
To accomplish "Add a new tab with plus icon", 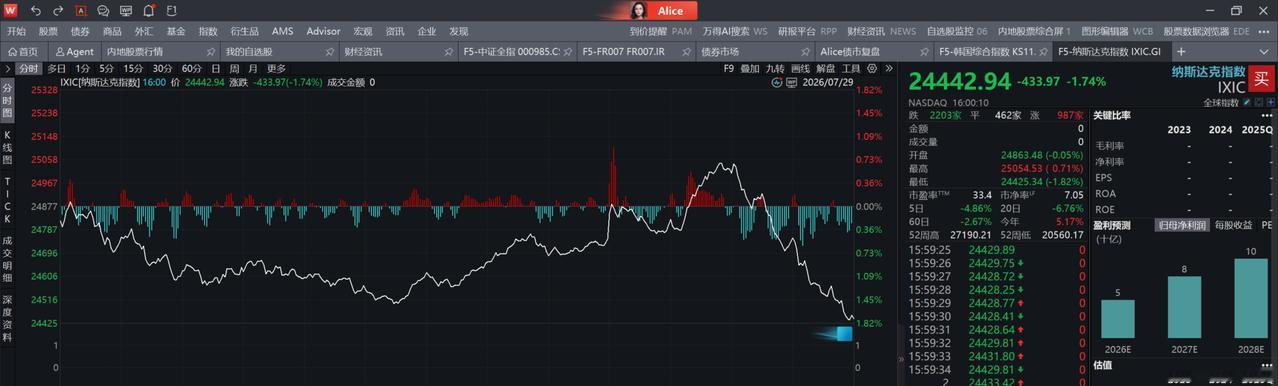I will pyautogui.click(x=1181, y=51).
